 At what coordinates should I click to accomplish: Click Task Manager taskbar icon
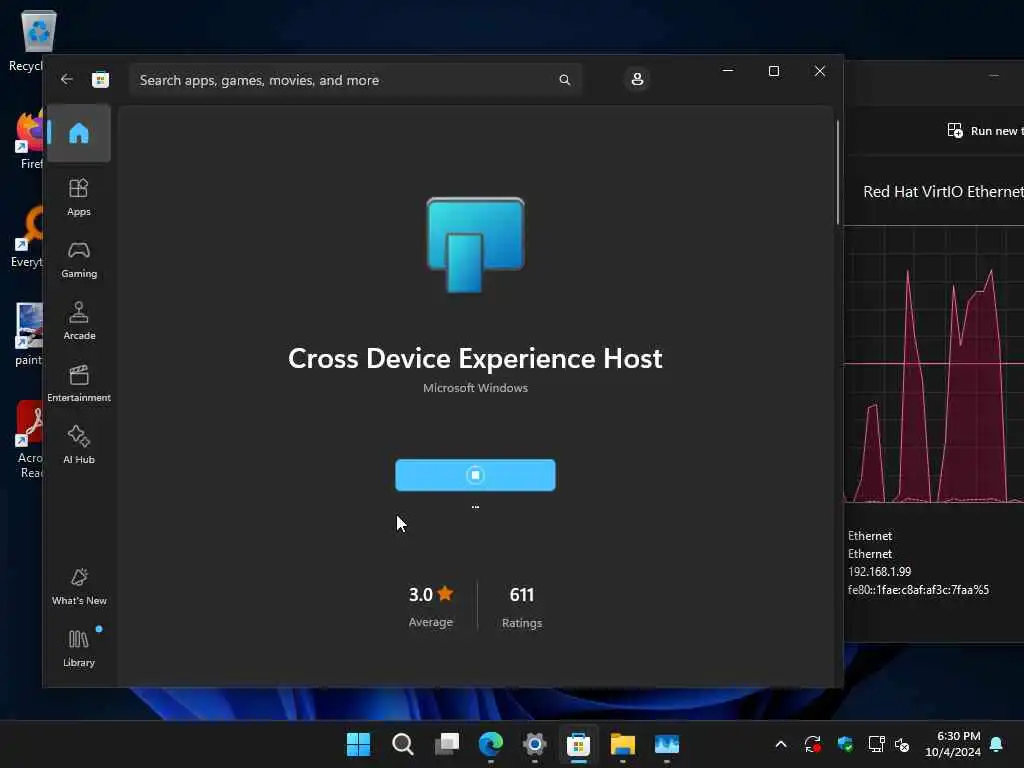tap(667, 744)
